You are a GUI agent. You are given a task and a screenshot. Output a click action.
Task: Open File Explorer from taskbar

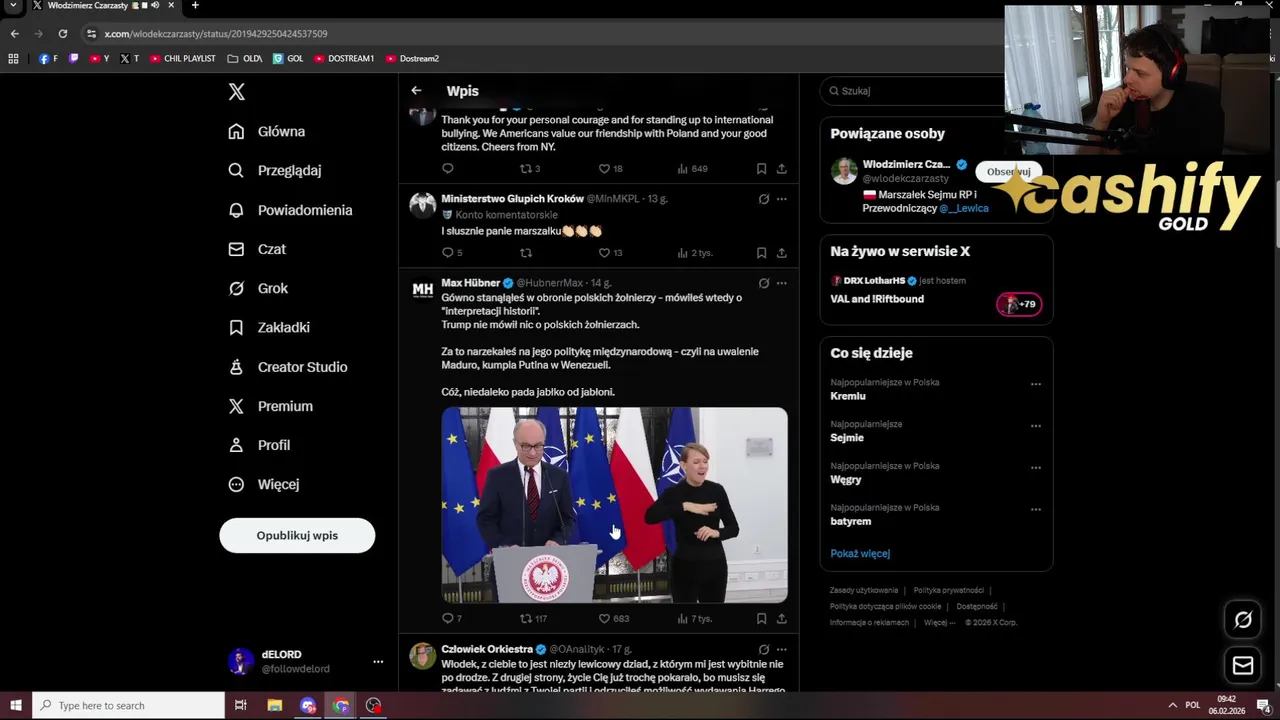pyautogui.click(x=275, y=705)
